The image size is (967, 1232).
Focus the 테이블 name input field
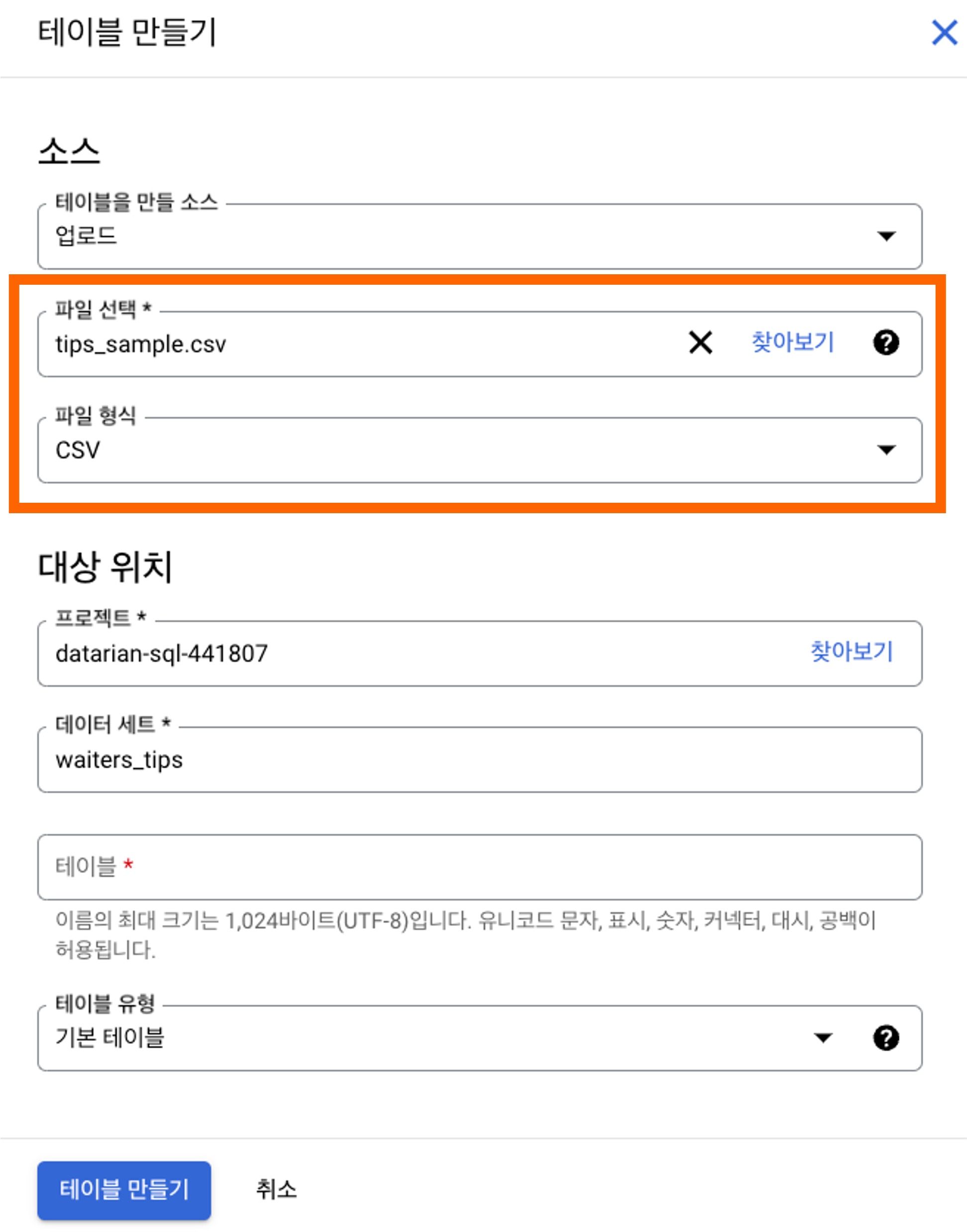[480, 867]
